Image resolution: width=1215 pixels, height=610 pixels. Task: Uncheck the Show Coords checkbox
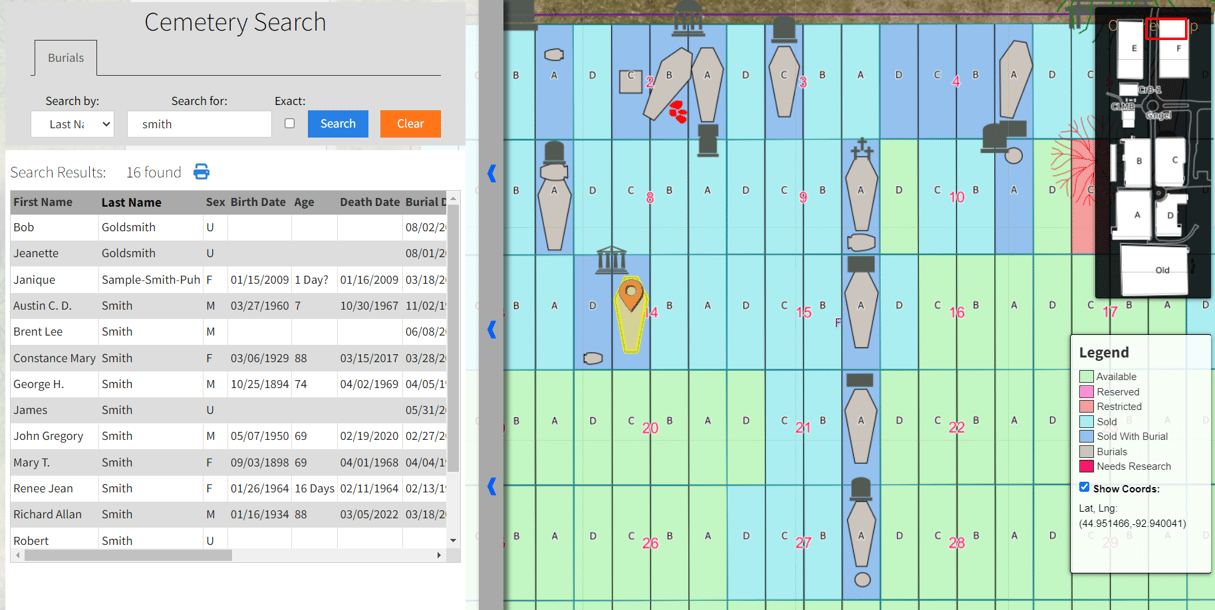pos(1084,487)
